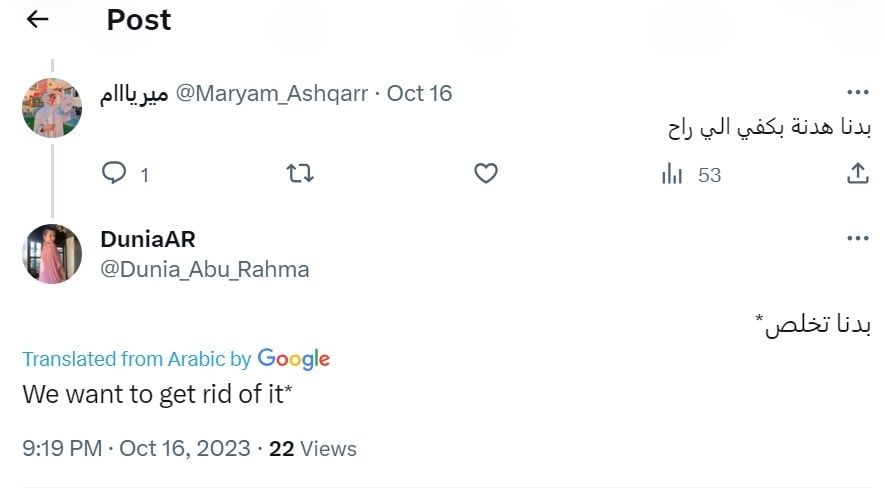885x490 pixels.
Task: Open more options on Maryam's post
Action: tap(857, 93)
